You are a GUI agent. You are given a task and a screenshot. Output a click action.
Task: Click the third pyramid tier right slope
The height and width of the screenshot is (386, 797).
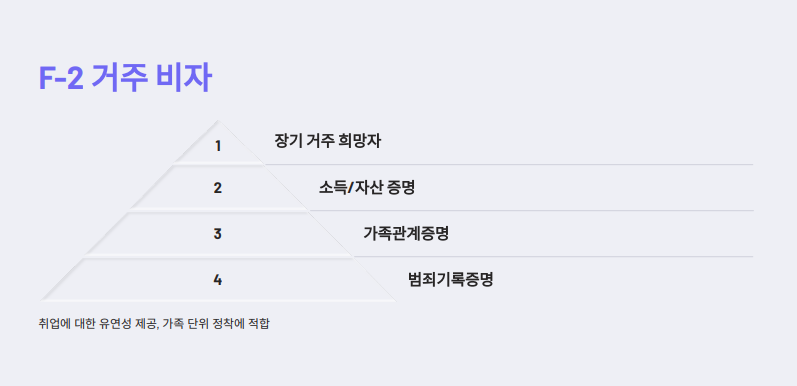coord(330,234)
